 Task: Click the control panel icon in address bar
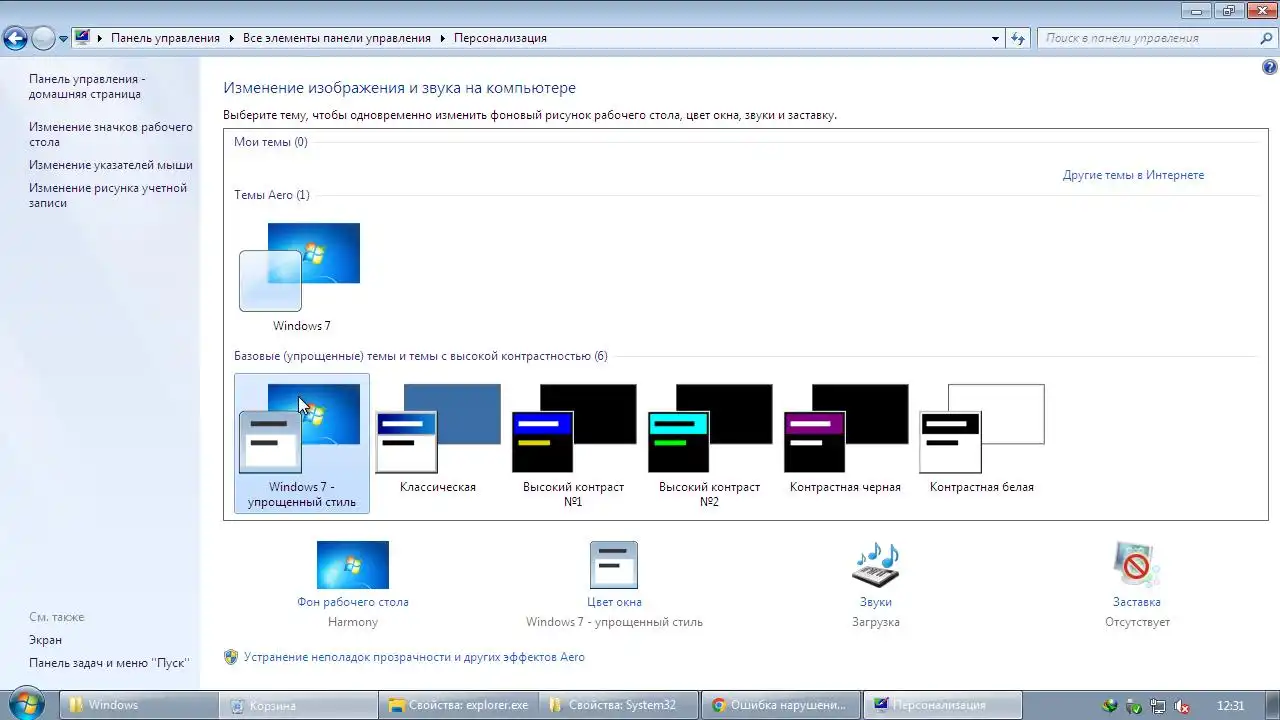point(82,38)
